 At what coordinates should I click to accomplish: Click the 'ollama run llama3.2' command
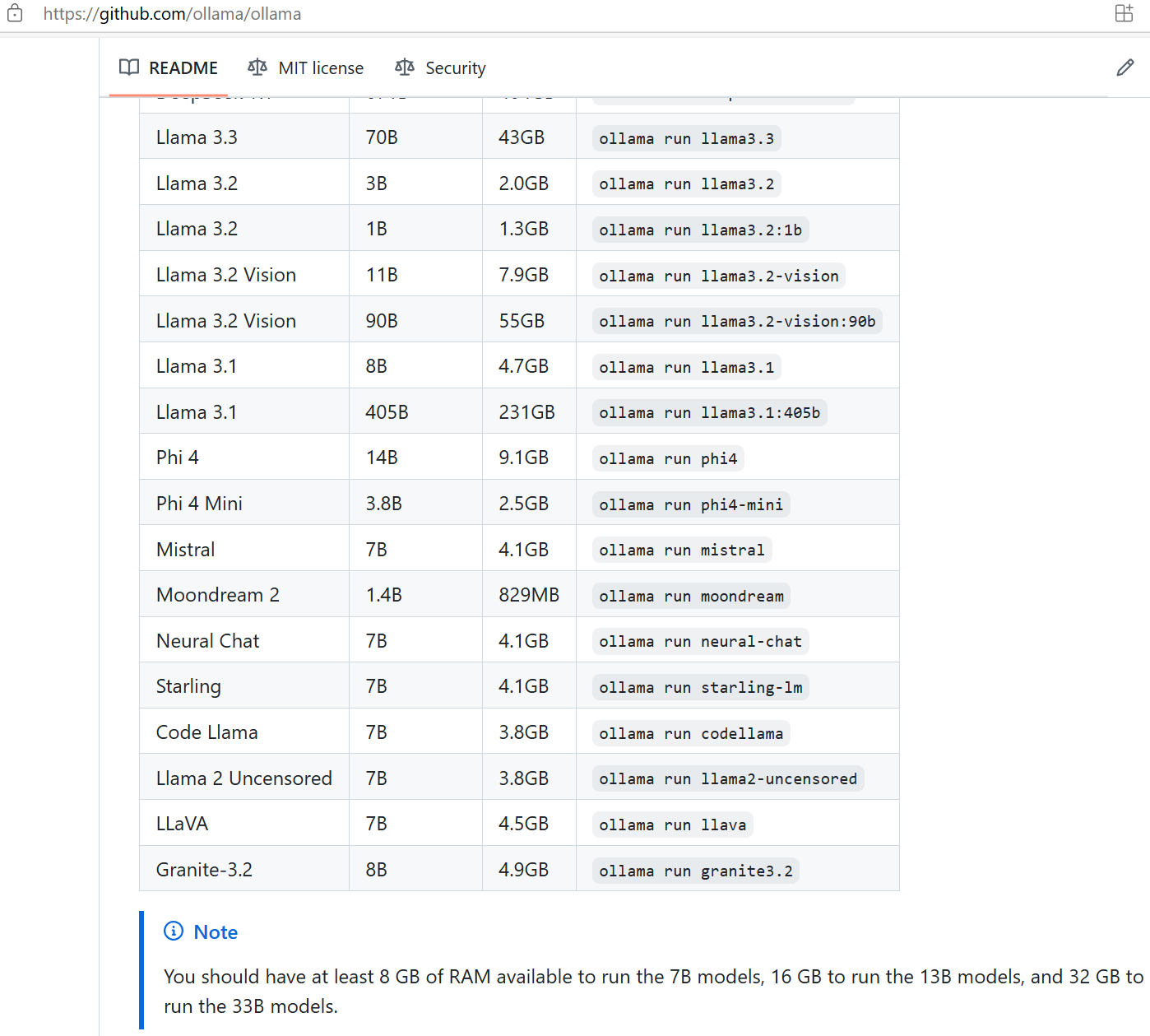pos(686,184)
